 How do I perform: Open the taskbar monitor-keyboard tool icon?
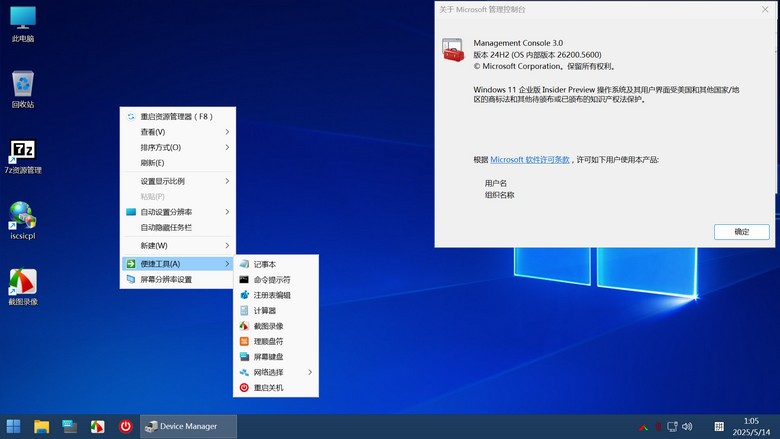[70, 426]
